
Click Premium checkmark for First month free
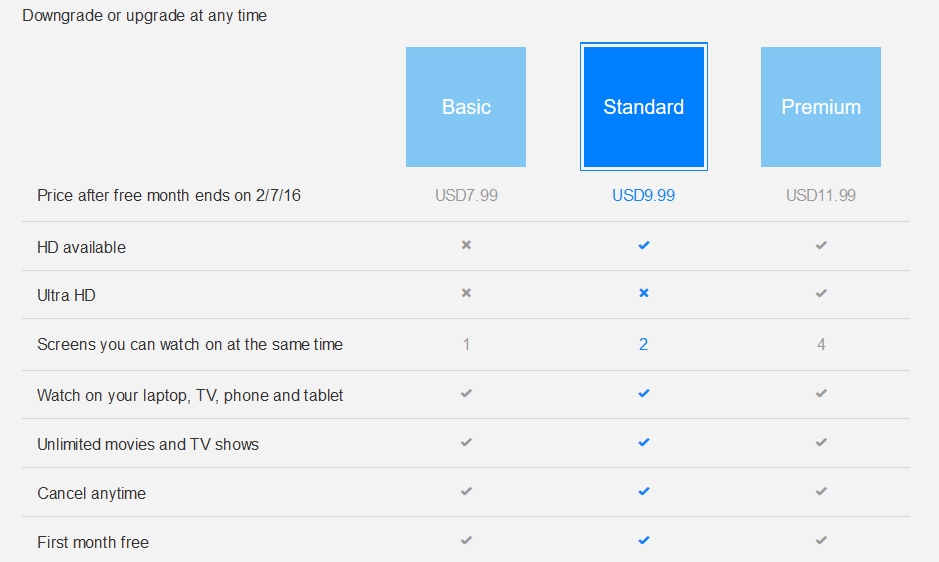821,540
